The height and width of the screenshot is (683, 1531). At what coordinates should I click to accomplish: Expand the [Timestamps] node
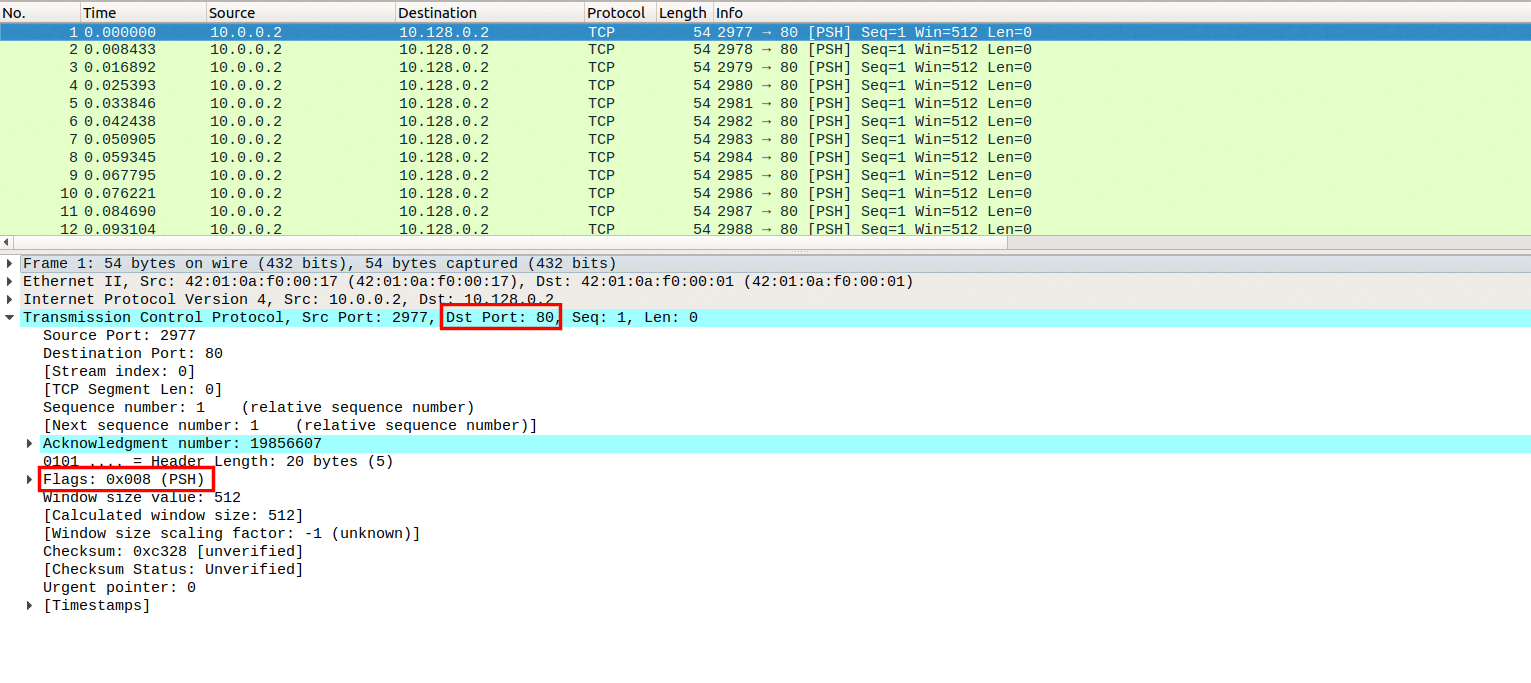pyautogui.click(x=30, y=606)
